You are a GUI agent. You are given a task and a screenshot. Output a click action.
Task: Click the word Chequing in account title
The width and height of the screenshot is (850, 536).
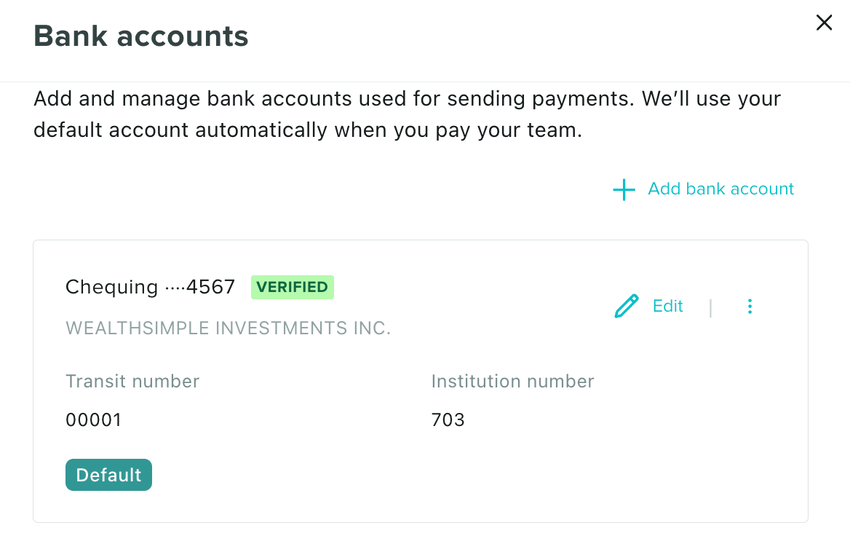pos(111,288)
